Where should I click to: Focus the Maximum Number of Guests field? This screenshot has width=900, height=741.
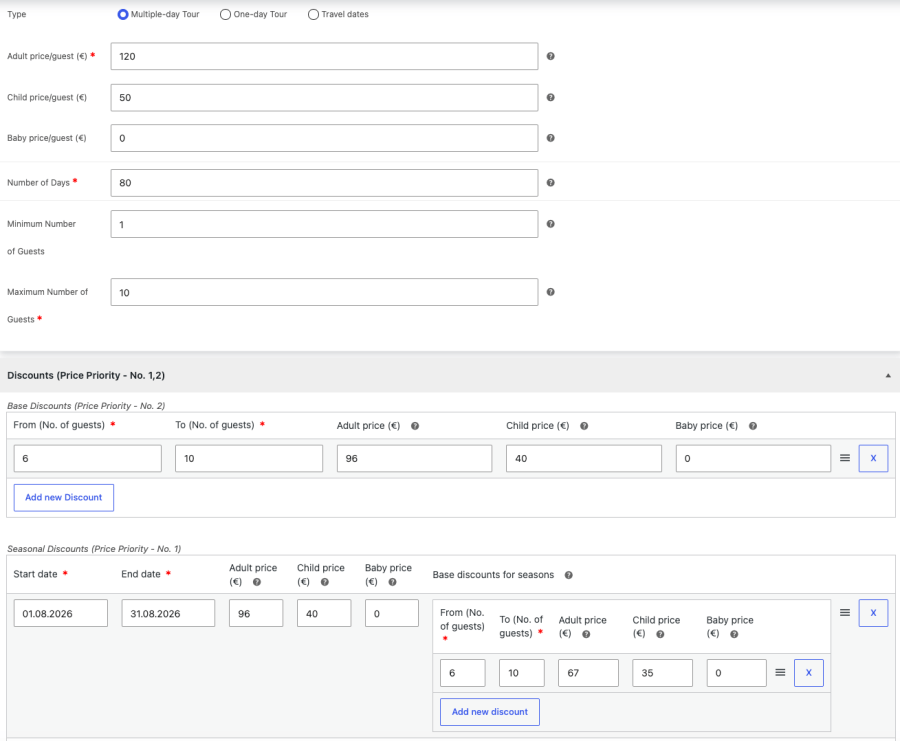tap(324, 292)
